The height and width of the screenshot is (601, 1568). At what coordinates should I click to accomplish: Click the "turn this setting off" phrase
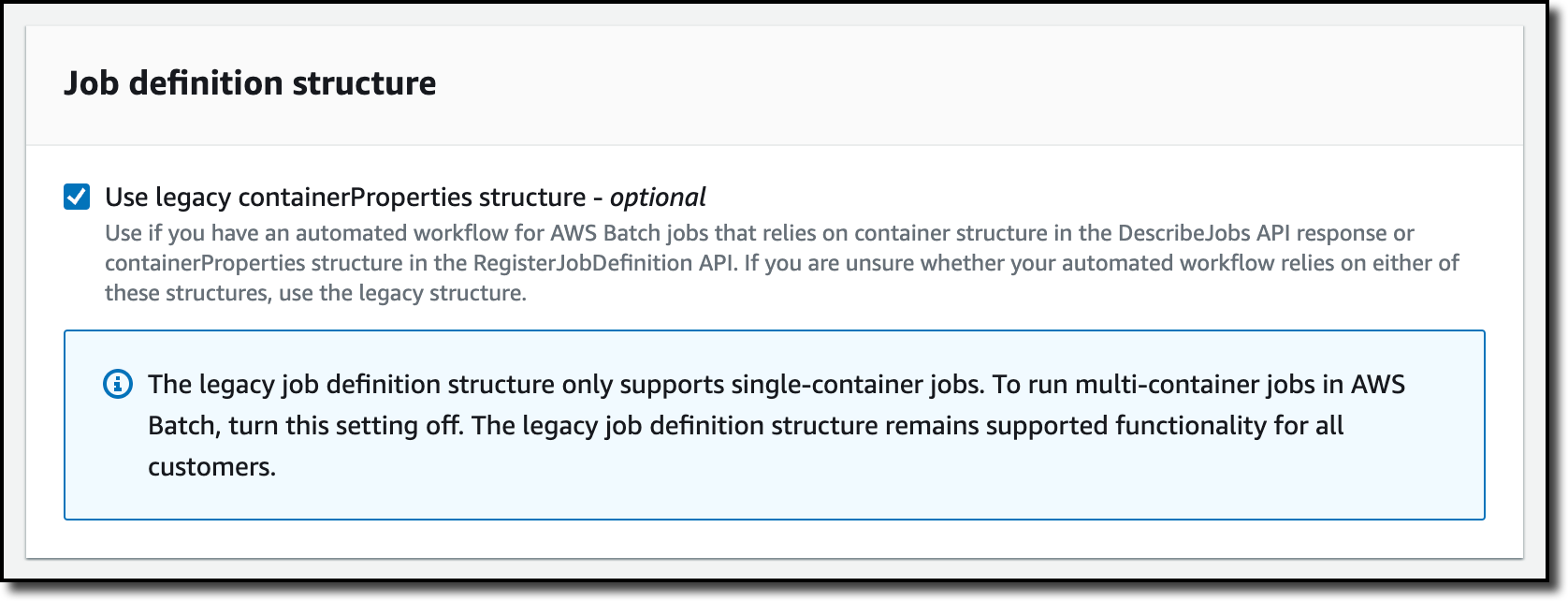(x=356, y=425)
